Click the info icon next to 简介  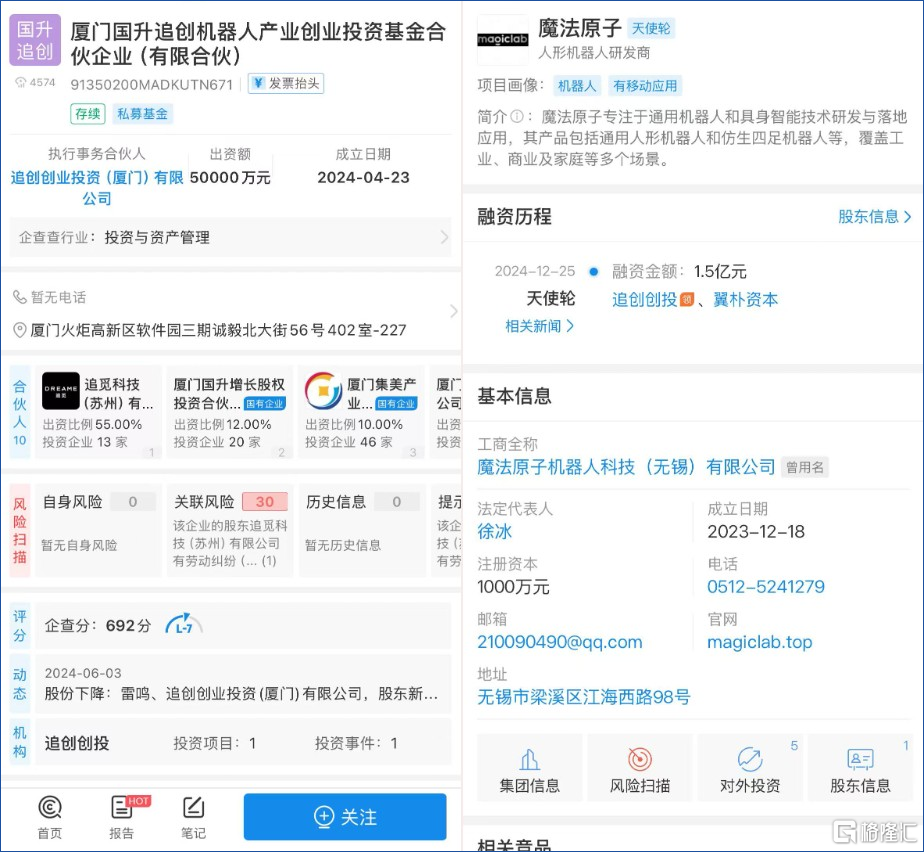pos(517,116)
